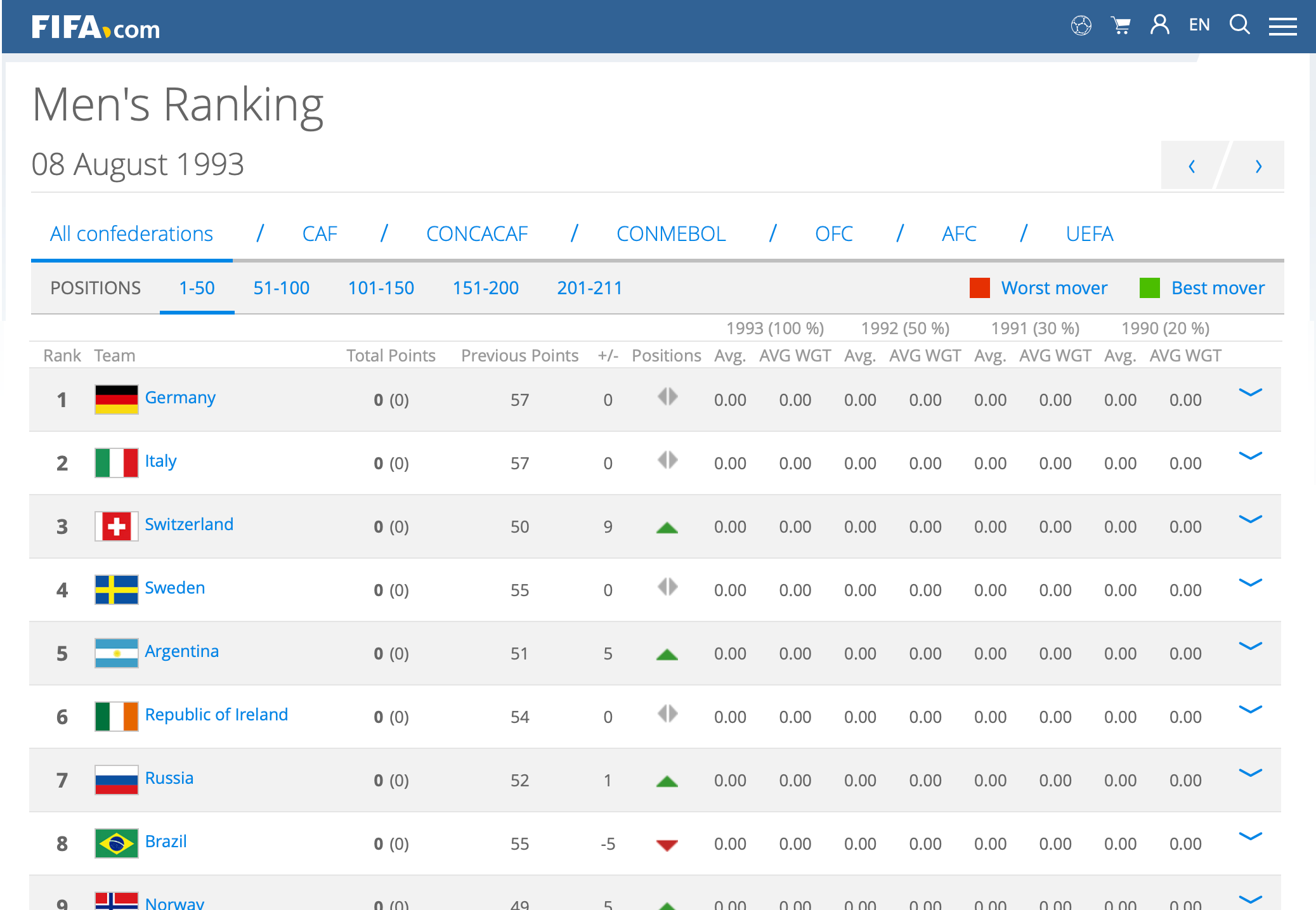Click the 08 August 1993 date heading
Image resolution: width=1316 pixels, height=910 pixels.
point(138,165)
